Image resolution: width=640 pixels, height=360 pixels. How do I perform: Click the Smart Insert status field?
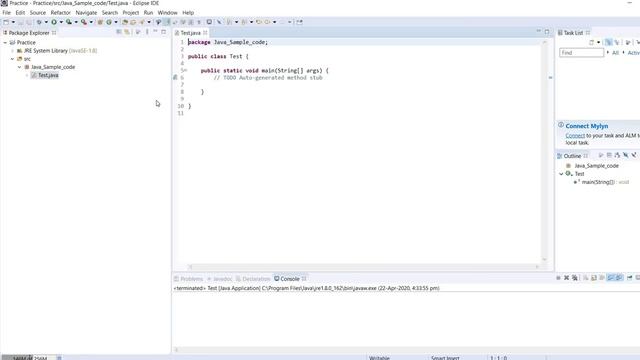(x=445, y=358)
